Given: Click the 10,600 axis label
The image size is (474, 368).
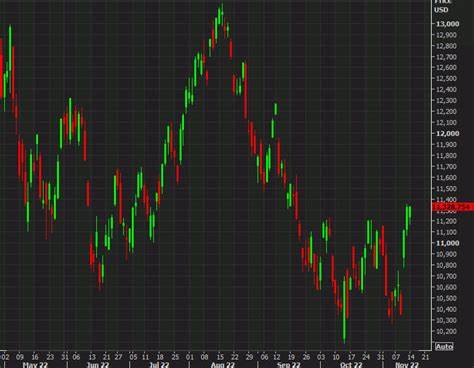Looking at the screenshot, I should (x=446, y=287).
